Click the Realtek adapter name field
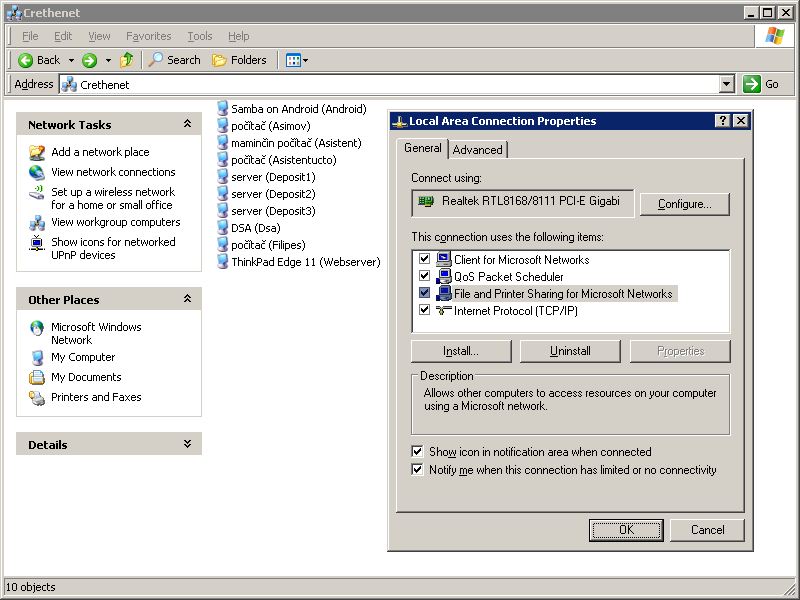This screenshot has width=800, height=600. click(523, 203)
